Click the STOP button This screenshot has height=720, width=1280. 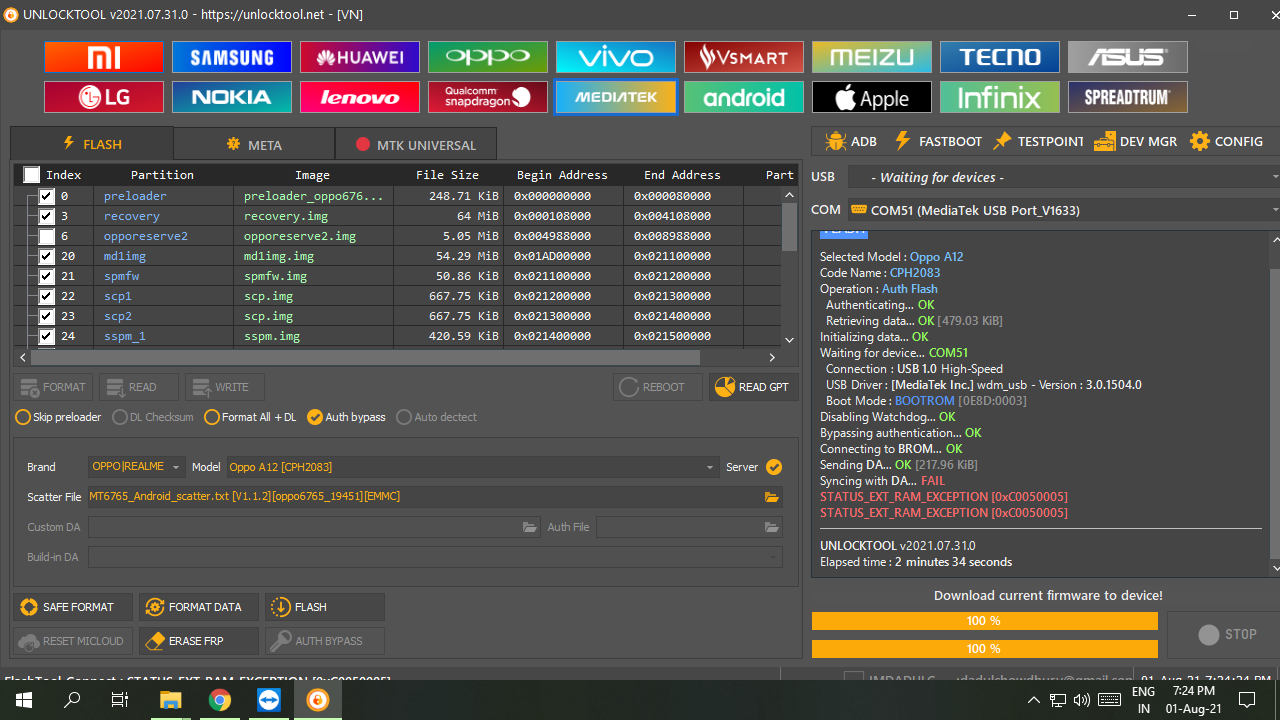coord(1227,634)
